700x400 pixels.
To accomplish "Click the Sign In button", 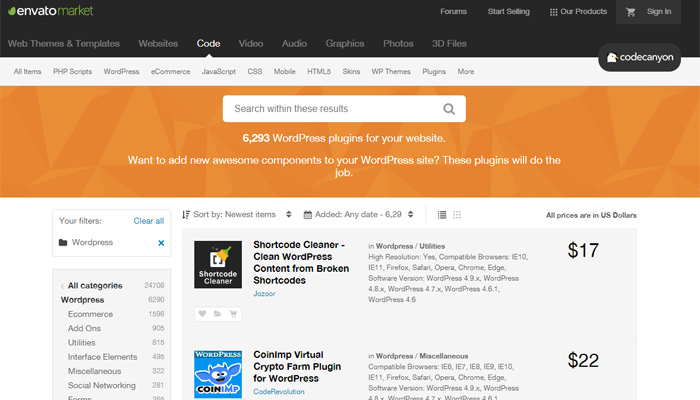I will click(659, 12).
